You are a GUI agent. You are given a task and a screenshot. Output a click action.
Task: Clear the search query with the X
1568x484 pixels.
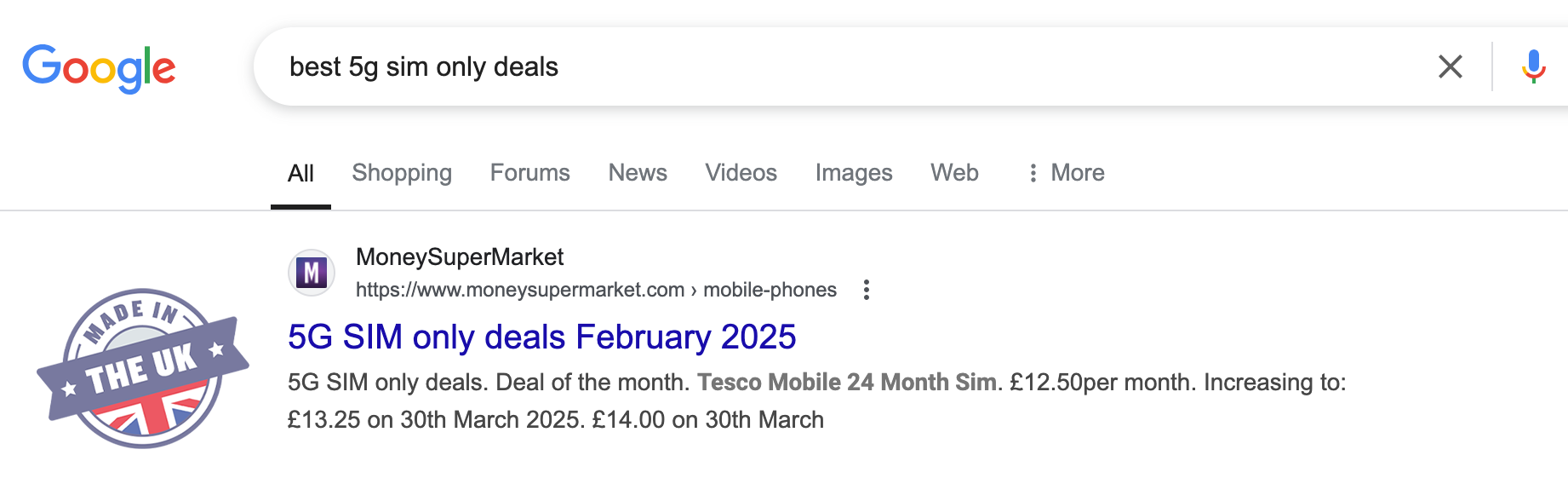coord(1450,66)
